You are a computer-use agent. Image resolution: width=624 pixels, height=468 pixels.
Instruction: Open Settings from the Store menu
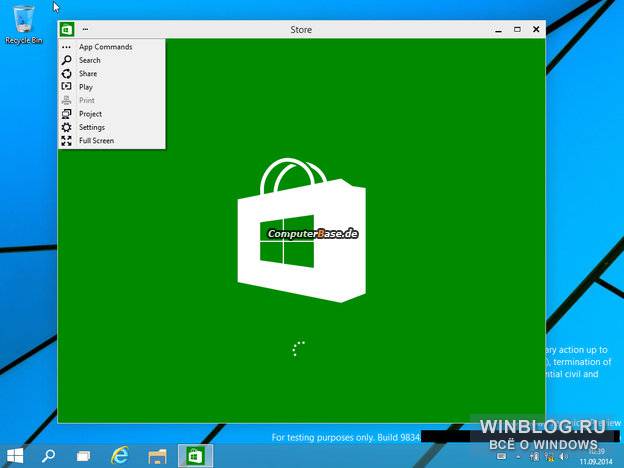click(112, 127)
